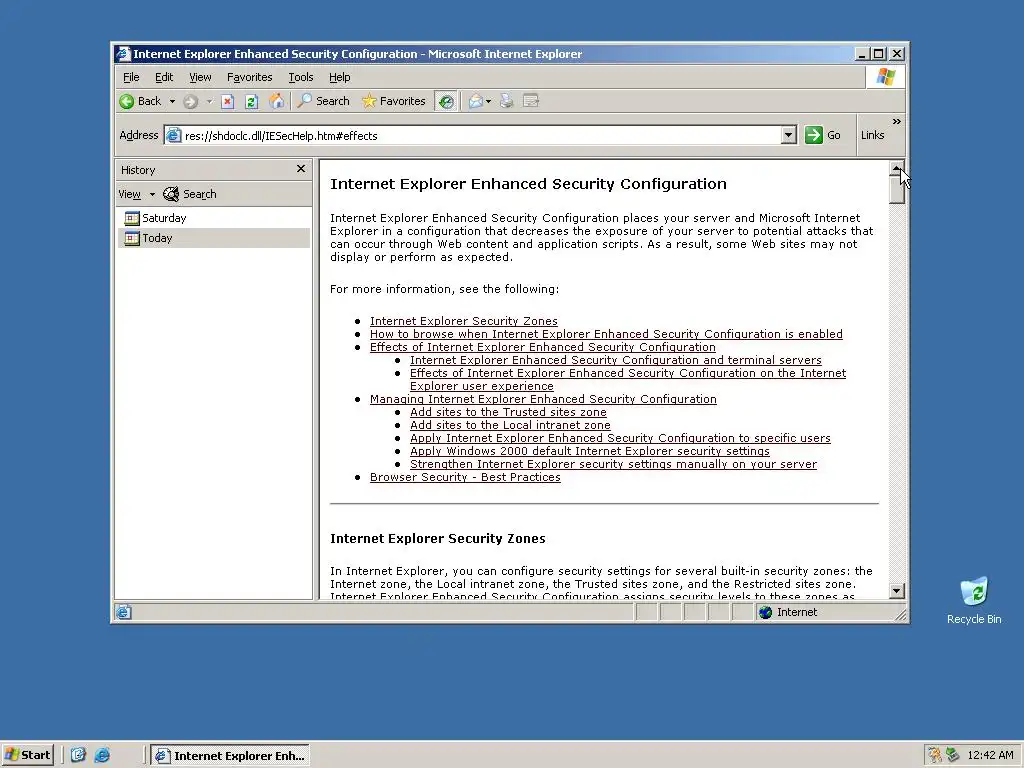Click the first system tray icon

pyautogui.click(x=935, y=756)
